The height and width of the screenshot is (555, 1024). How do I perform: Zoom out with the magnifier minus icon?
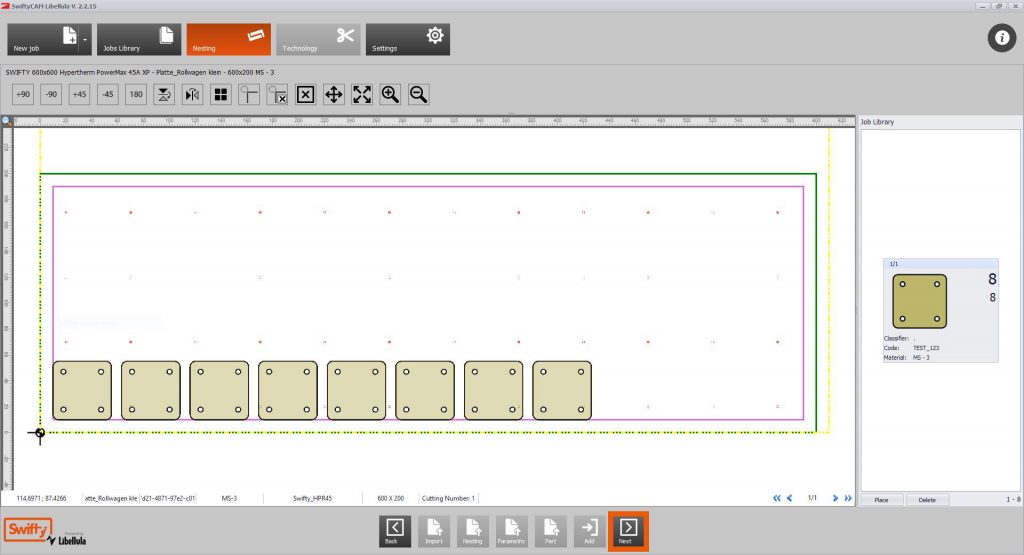pyautogui.click(x=419, y=94)
